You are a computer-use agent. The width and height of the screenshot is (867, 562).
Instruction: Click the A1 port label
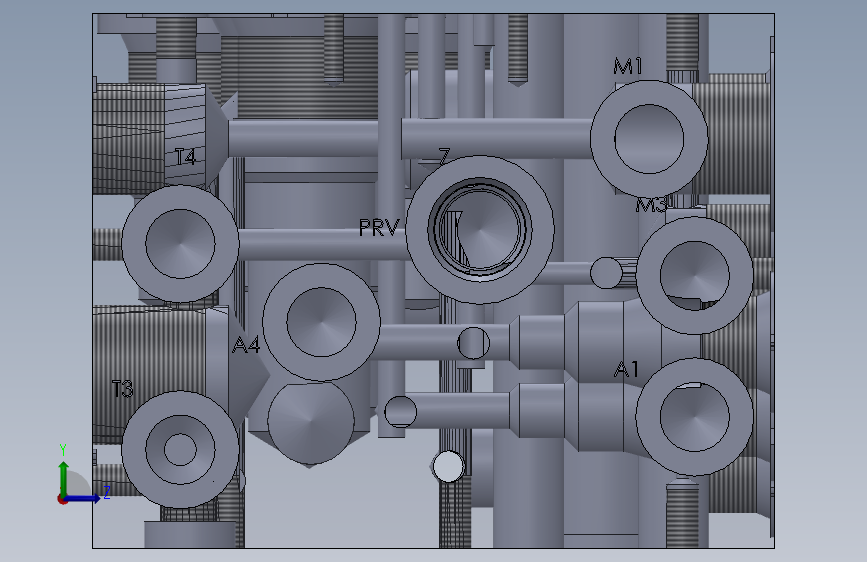point(626,369)
